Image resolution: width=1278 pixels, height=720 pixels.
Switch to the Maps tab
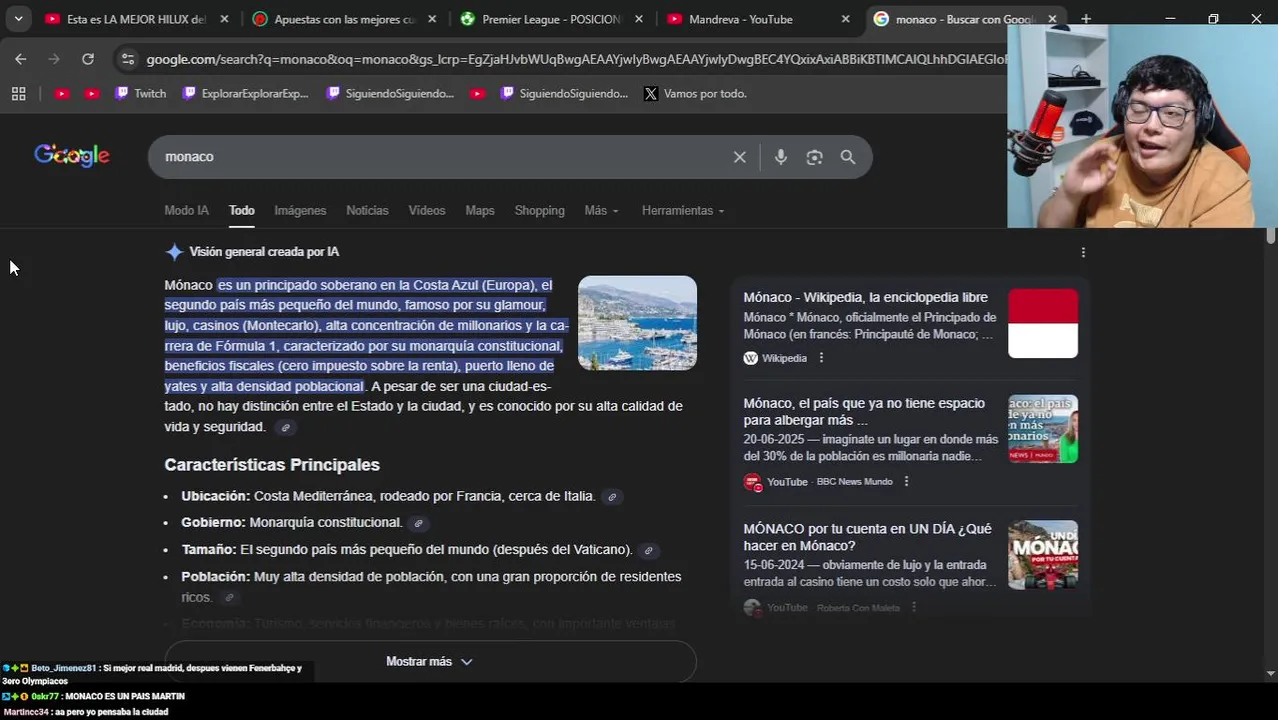click(480, 210)
